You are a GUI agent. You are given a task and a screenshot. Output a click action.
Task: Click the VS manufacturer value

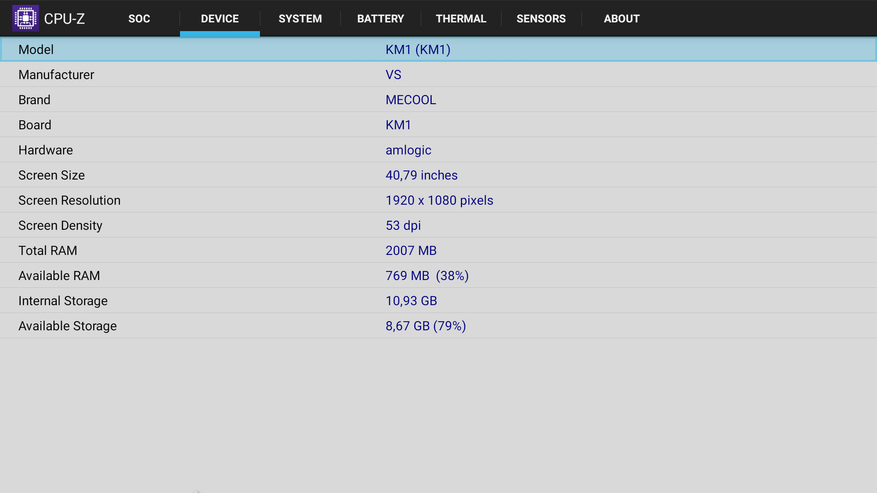point(393,75)
